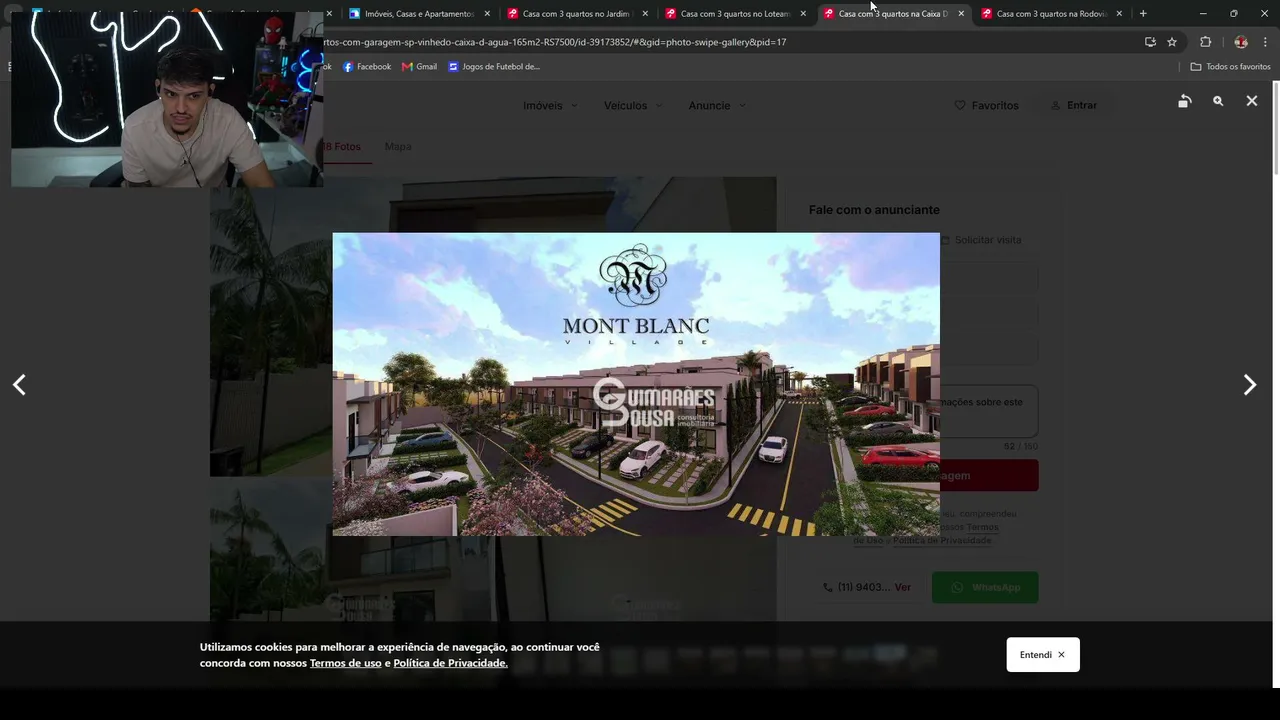Image resolution: width=1280 pixels, height=720 pixels.
Task: Click the install app icon in address bar
Action: (x=1150, y=42)
